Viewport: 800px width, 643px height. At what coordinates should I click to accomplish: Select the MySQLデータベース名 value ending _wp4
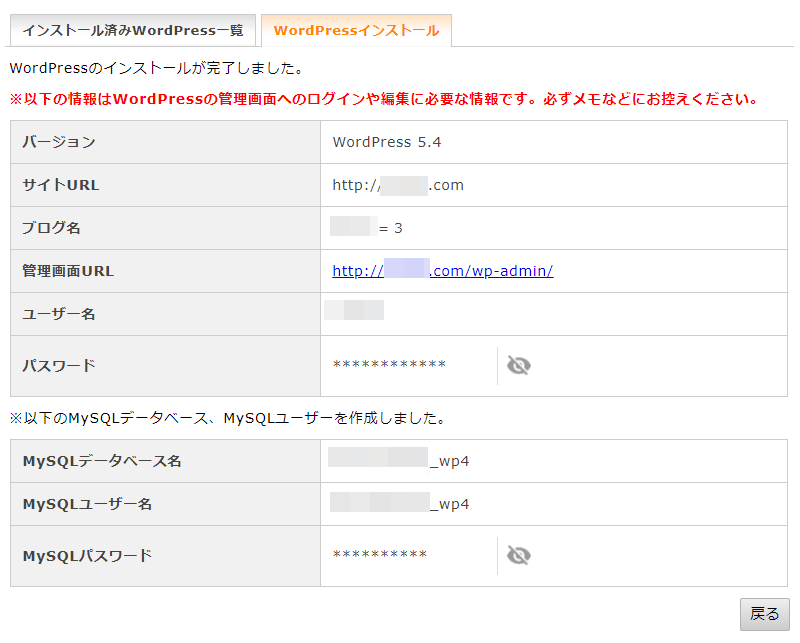pos(398,459)
